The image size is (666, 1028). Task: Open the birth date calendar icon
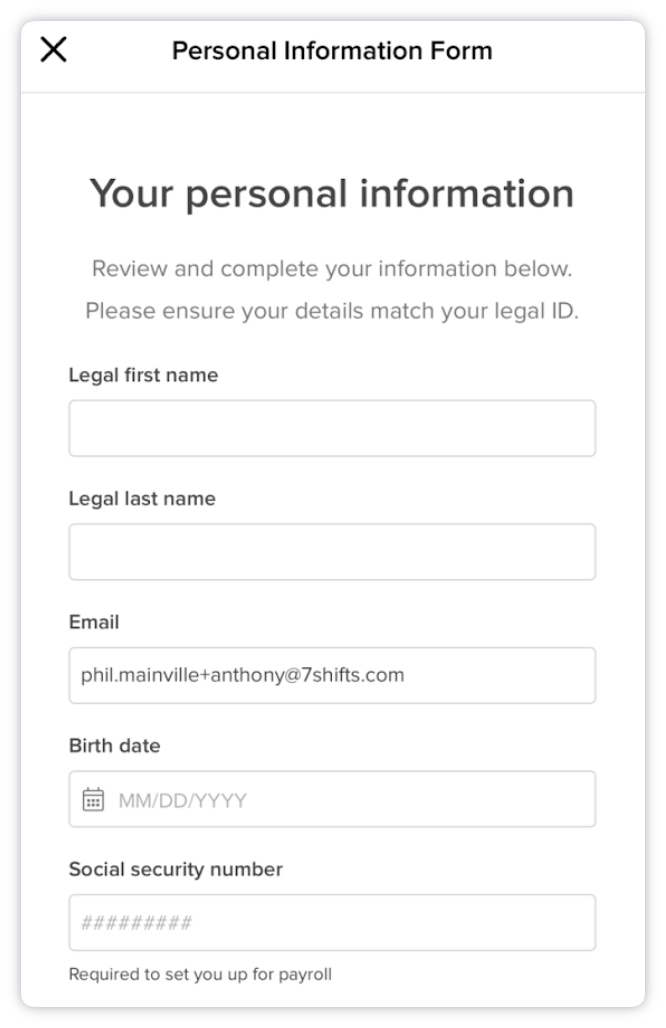93,799
